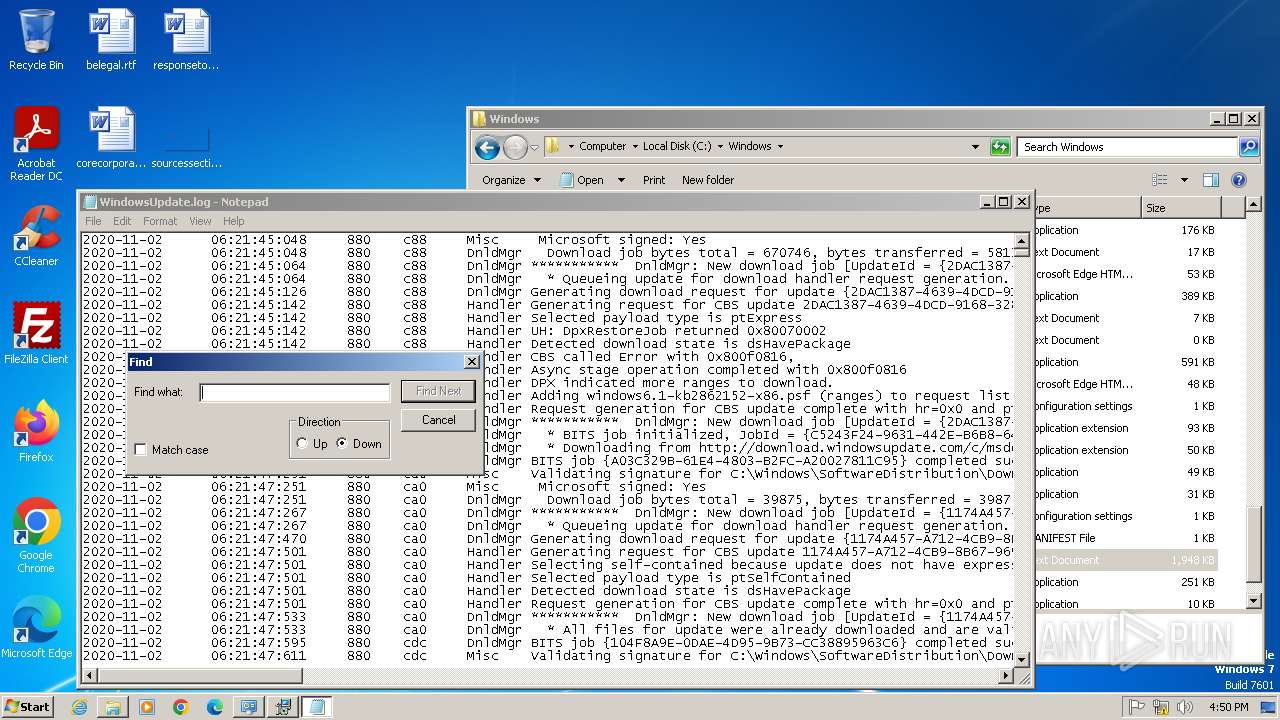This screenshot has width=1280, height=720.
Task: Click the Notepad vertical scrollbar down arrow
Action: (x=1022, y=659)
